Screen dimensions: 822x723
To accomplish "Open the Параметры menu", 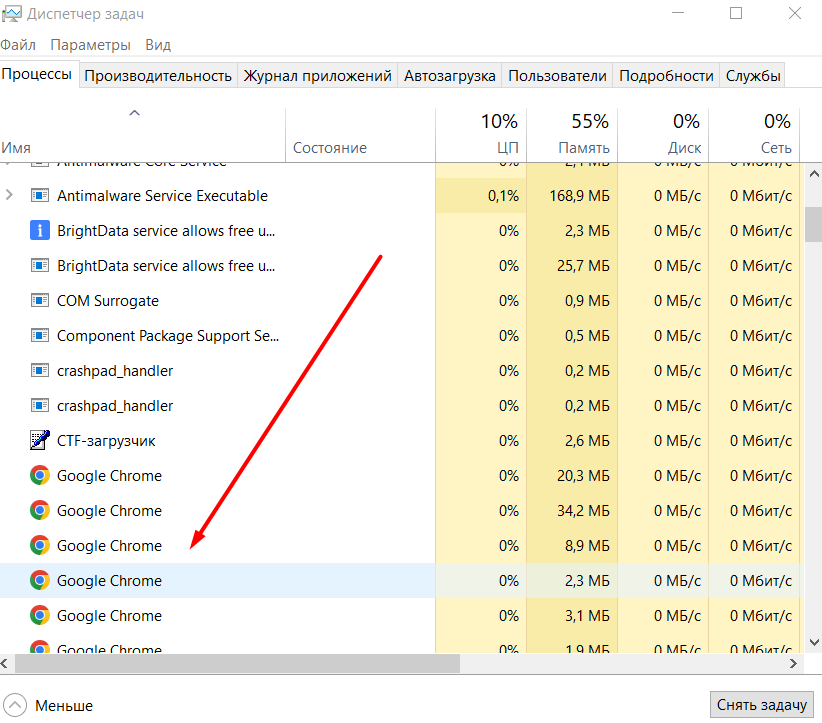I will pyautogui.click(x=90, y=45).
